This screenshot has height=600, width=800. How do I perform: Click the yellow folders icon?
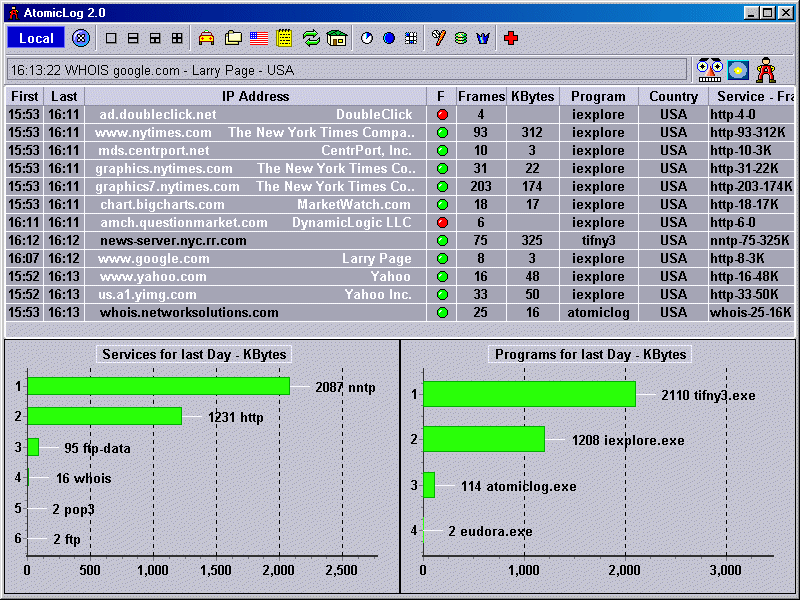233,38
